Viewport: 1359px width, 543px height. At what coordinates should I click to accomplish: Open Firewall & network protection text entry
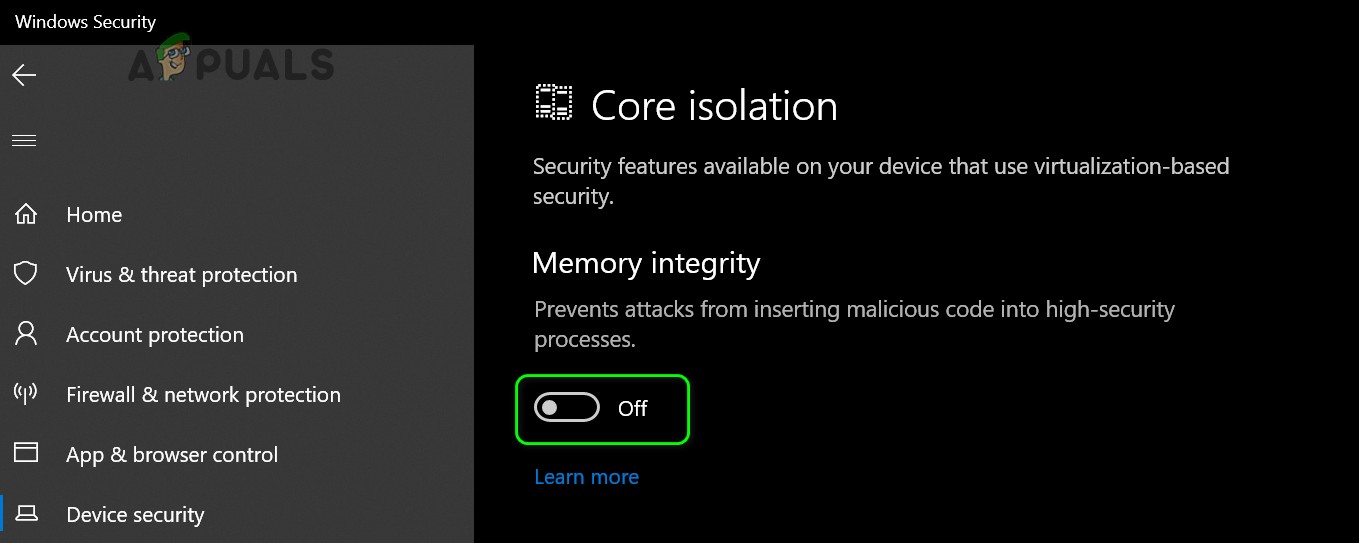[x=203, y=394]
